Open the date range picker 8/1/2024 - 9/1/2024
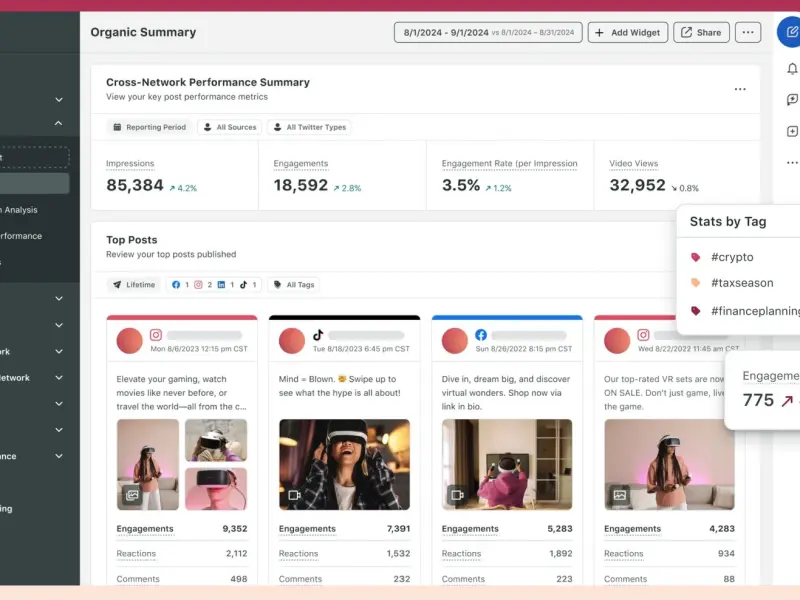Screen dimensions: 800x600 pyautogui.click(x=488, y=32)
